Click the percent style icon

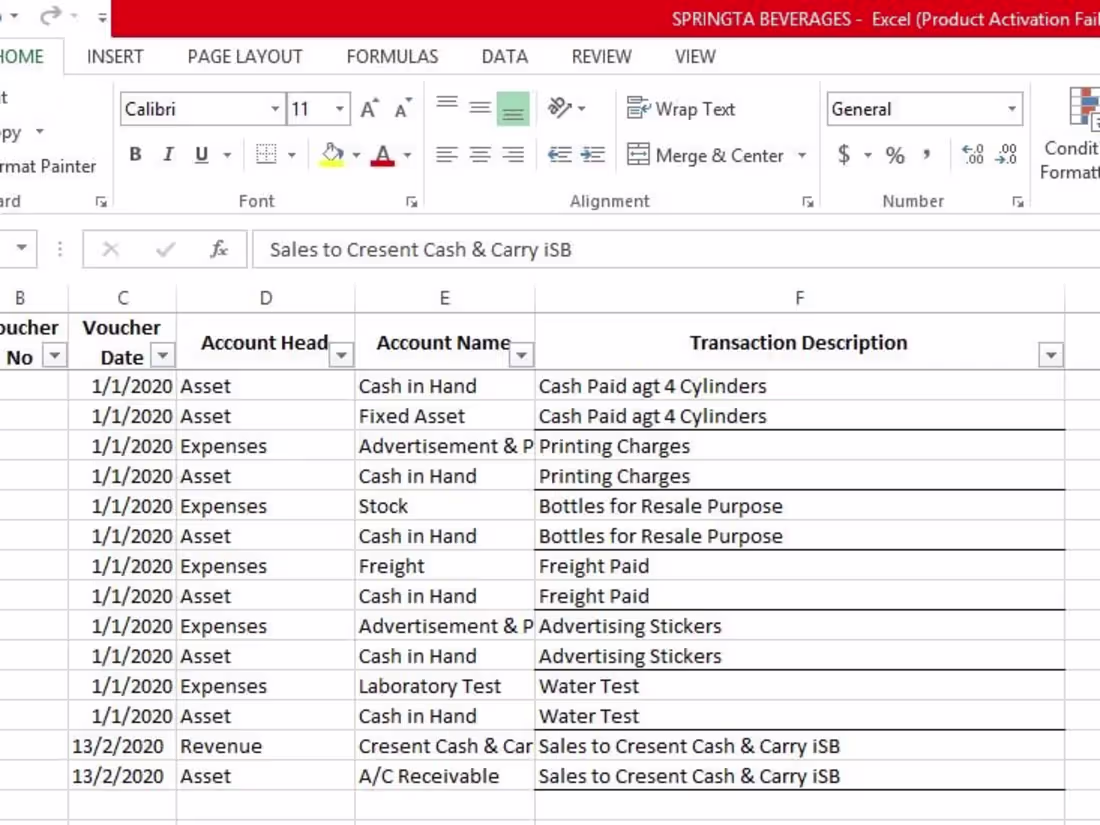pyautogui.click(x=894, y=155)
